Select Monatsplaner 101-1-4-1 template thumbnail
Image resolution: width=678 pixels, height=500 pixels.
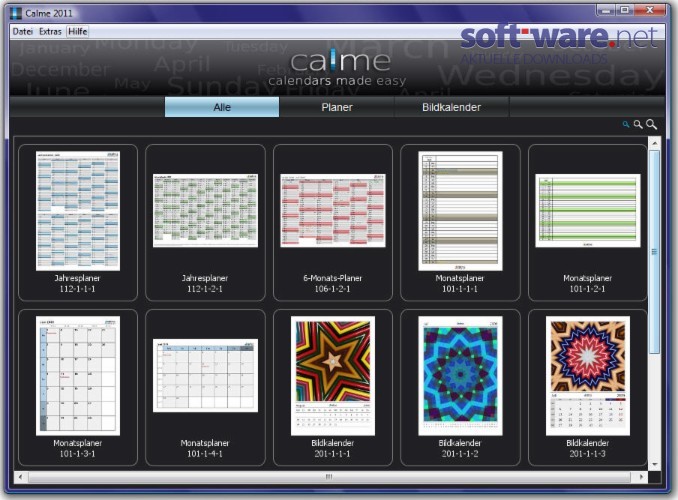205,375
